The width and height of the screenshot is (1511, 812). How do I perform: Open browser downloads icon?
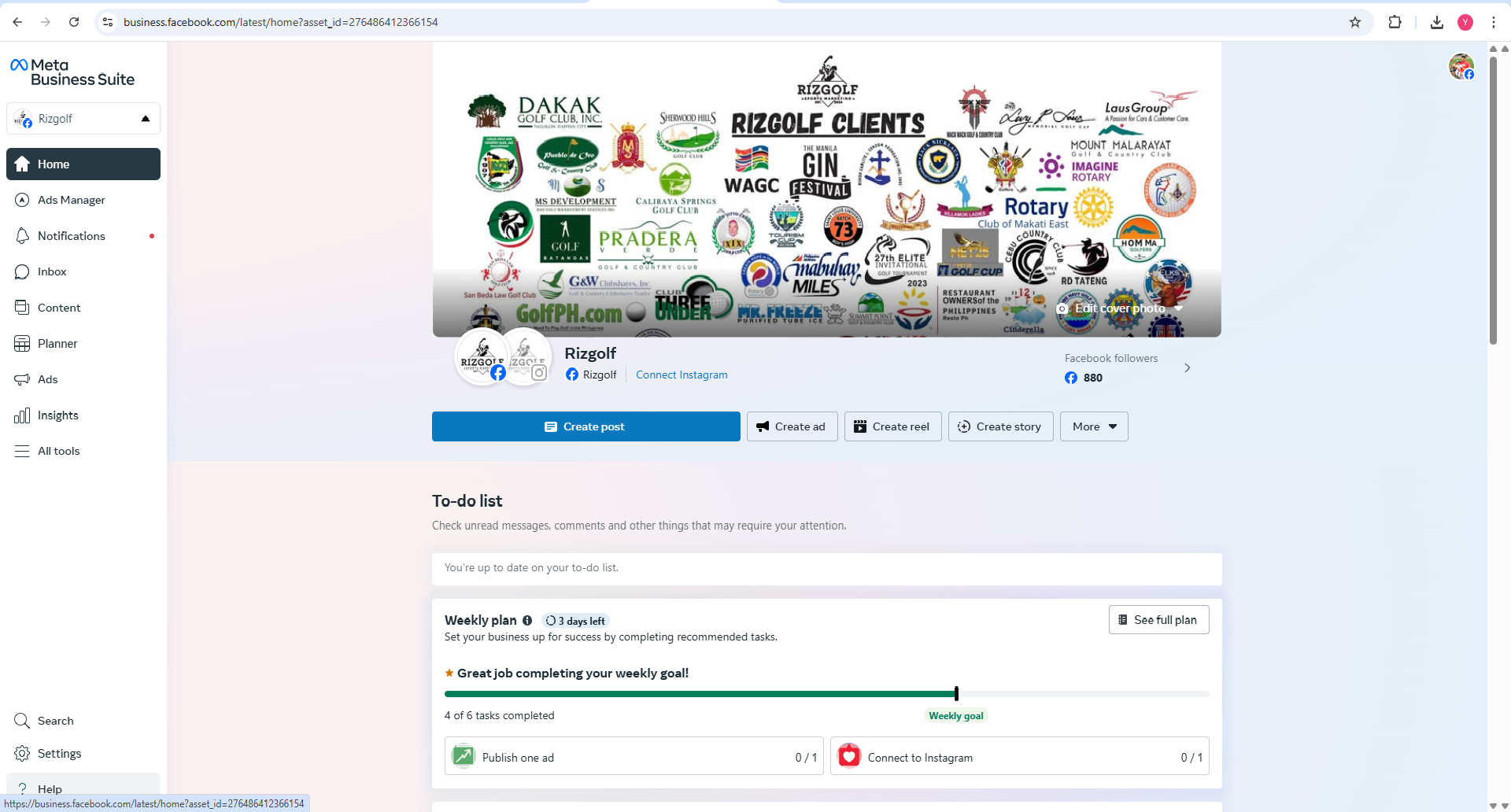point(1437,22)
